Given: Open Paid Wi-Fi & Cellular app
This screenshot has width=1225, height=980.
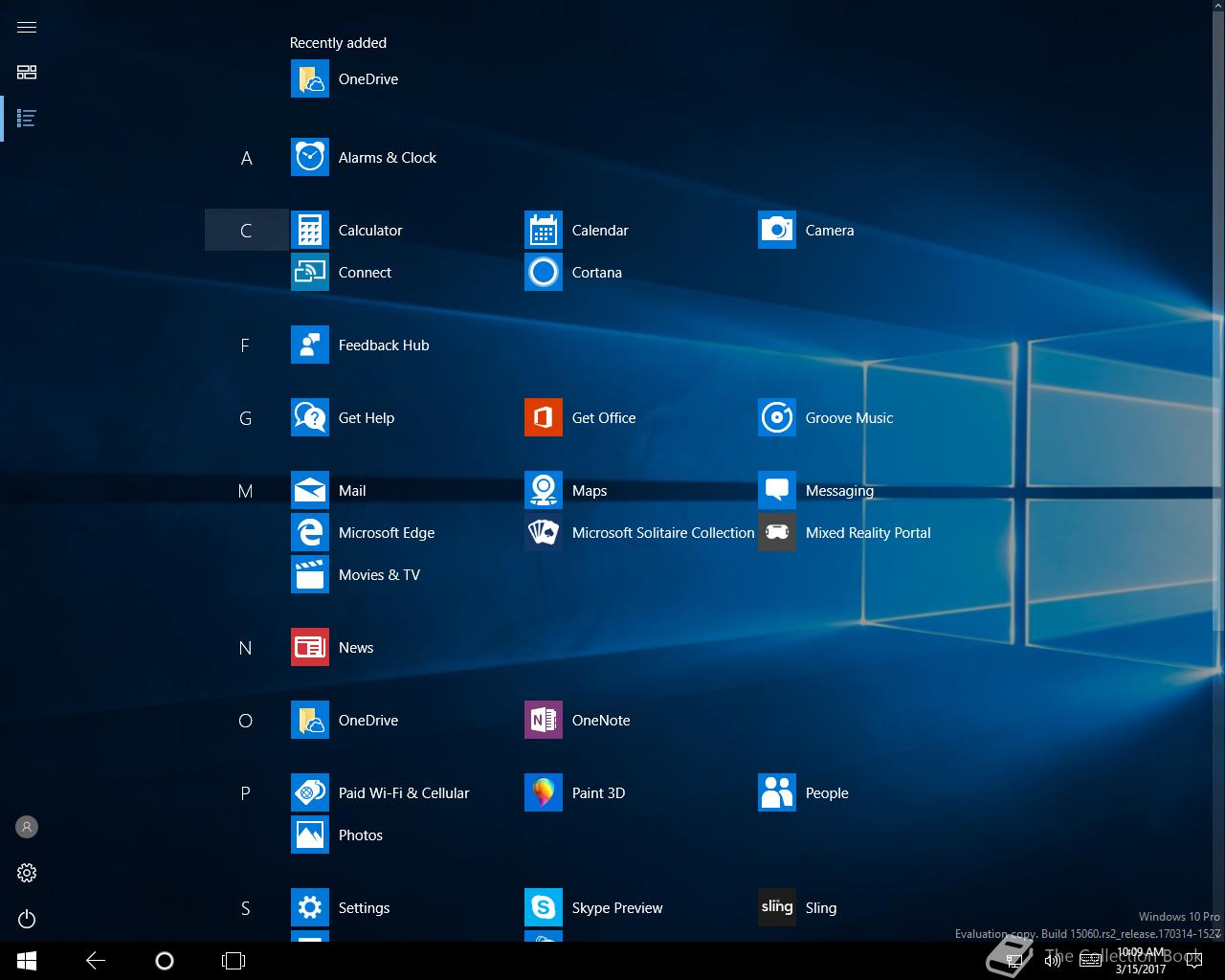Looking at the screenshot, I should pos(380,793).
